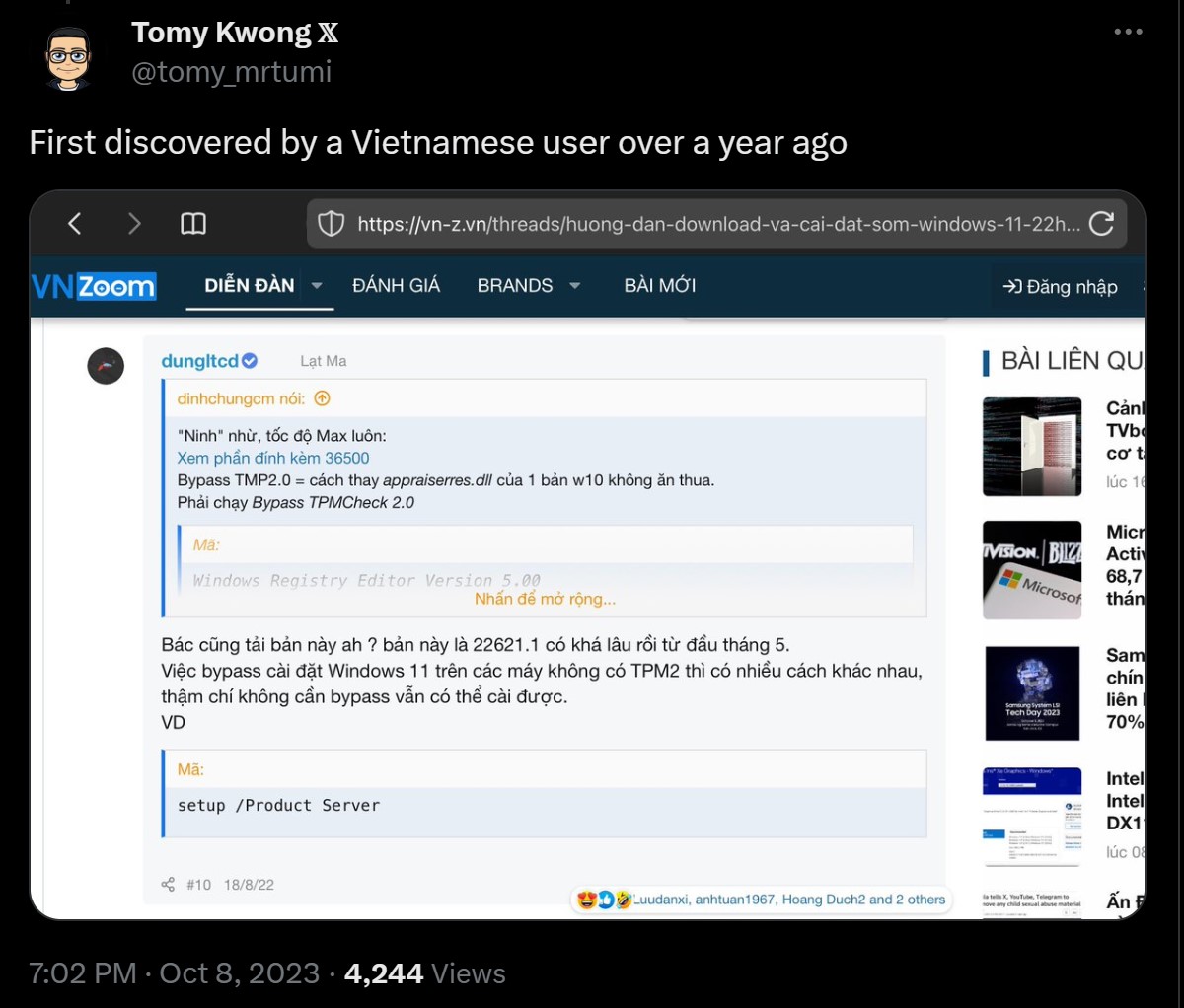Click the Intel DX article title text
Viewport: 1184px width, 1008px height.
click(x=1125, y=801)
